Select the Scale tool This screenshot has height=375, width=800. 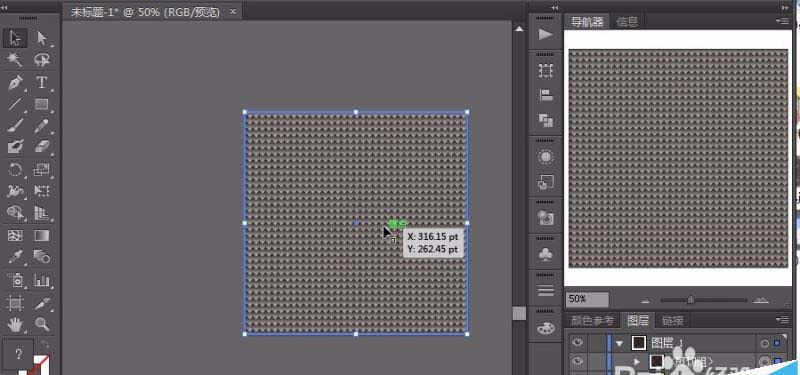pos(42,169)
